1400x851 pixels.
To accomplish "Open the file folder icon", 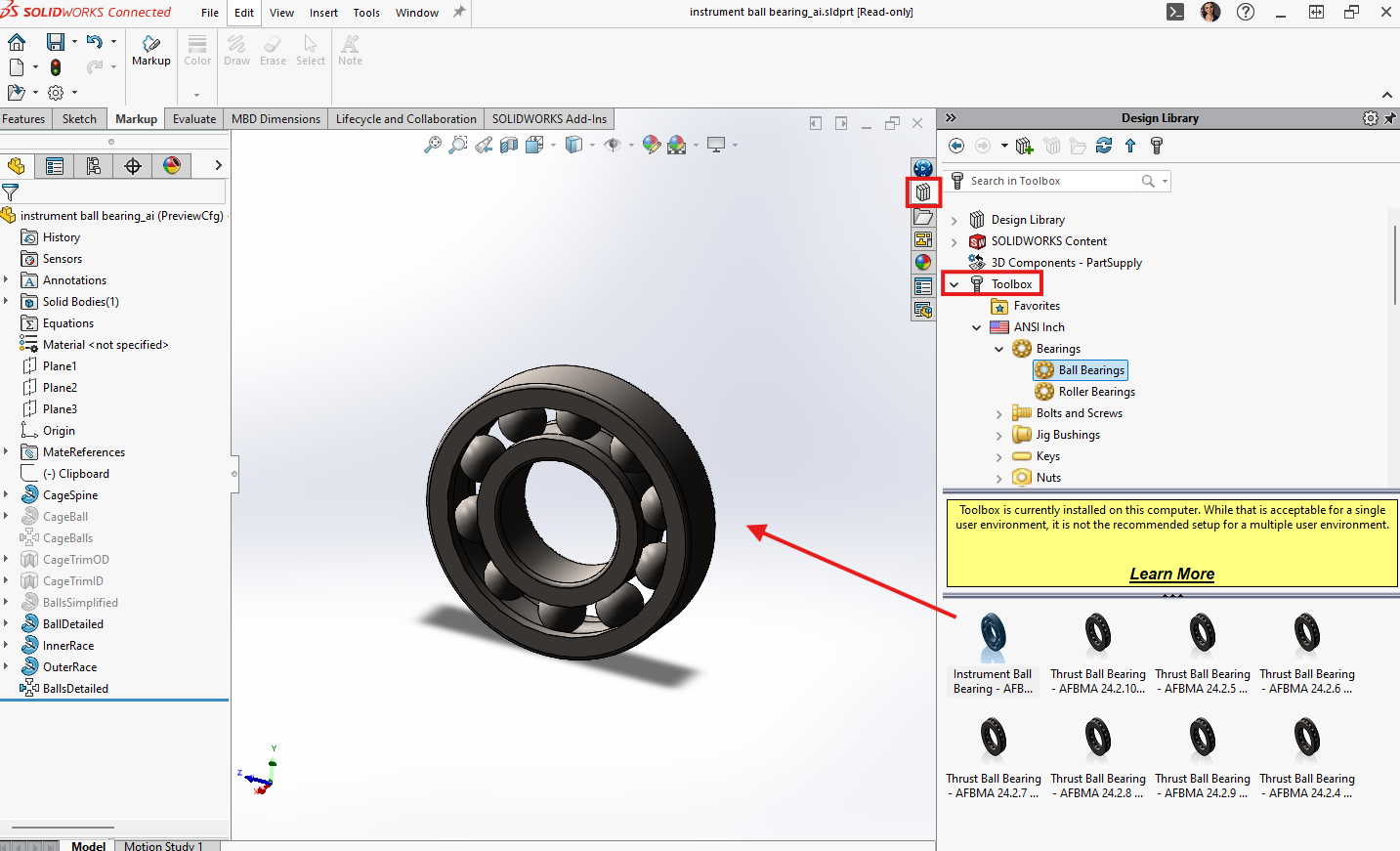I will coord(16,93).
